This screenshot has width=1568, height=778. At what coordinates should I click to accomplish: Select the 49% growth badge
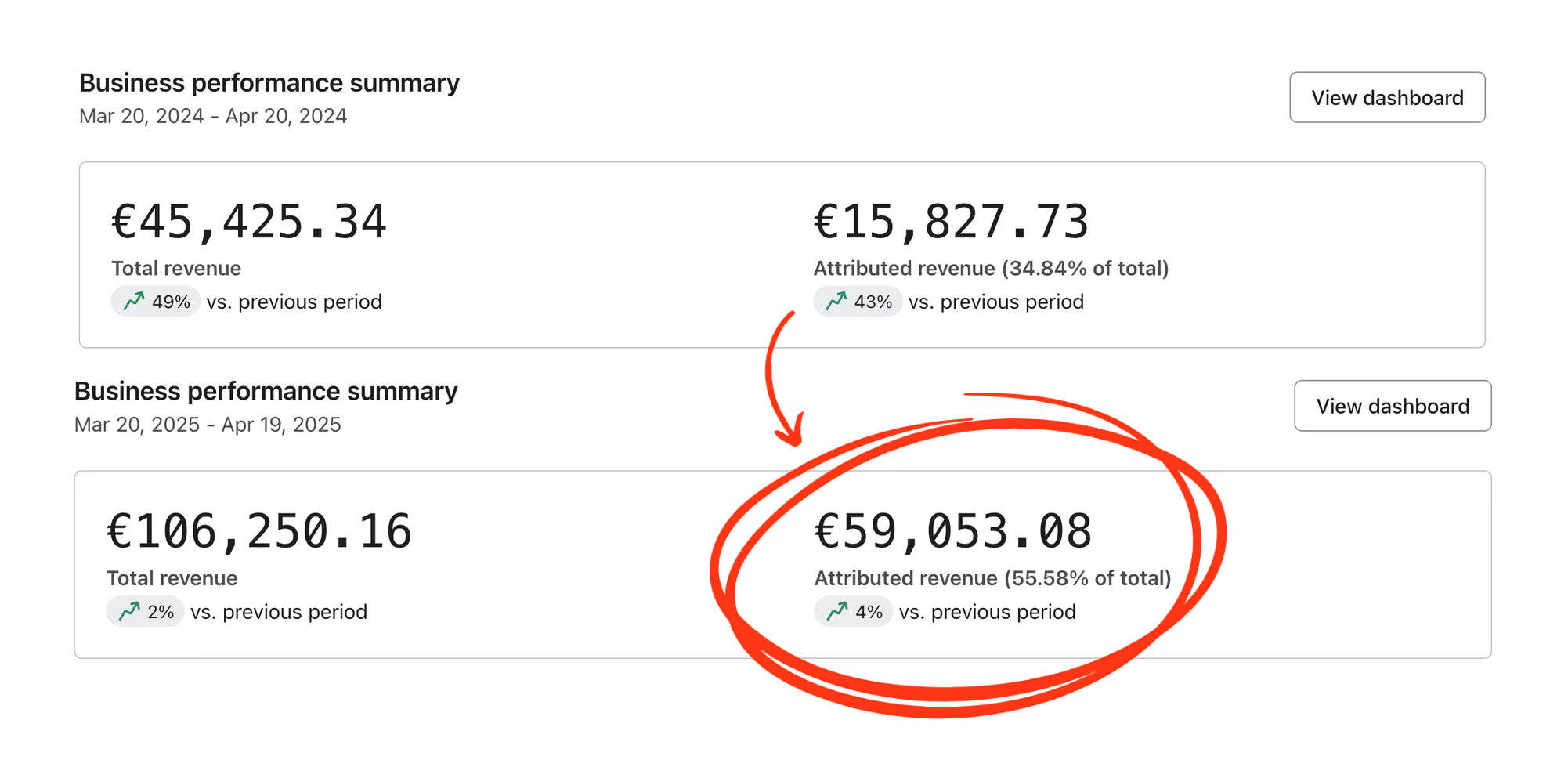click(156, 302)
